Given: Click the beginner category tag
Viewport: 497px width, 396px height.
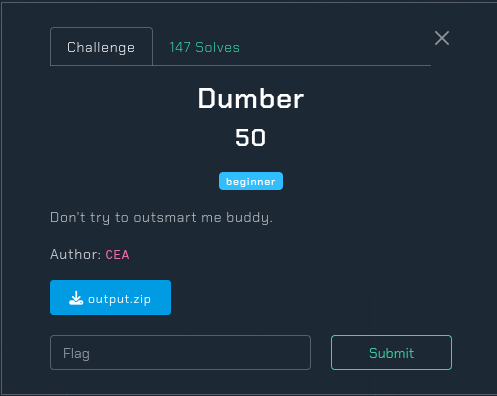Looking at the screenshot, I should click(251, 181).
